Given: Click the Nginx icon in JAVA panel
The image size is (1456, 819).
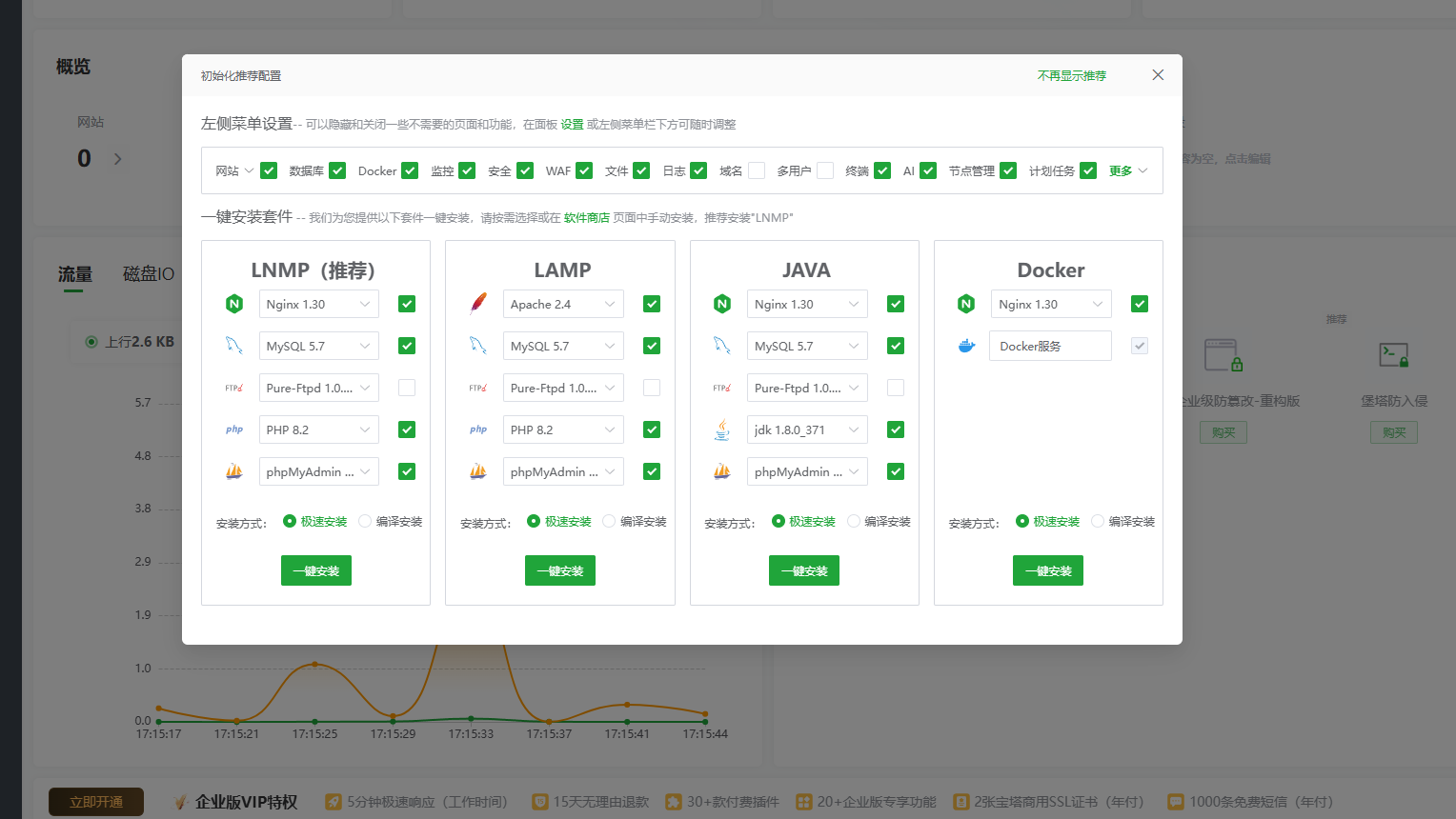Looking at the screenshot, I should click(722, 304).
